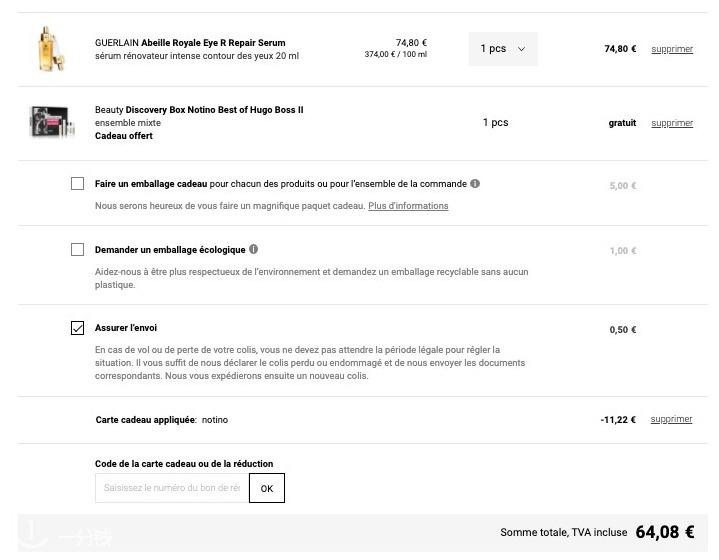Click the Guerlain serum product image
This screenshot has height=560, width=719.
click(51, 49)
